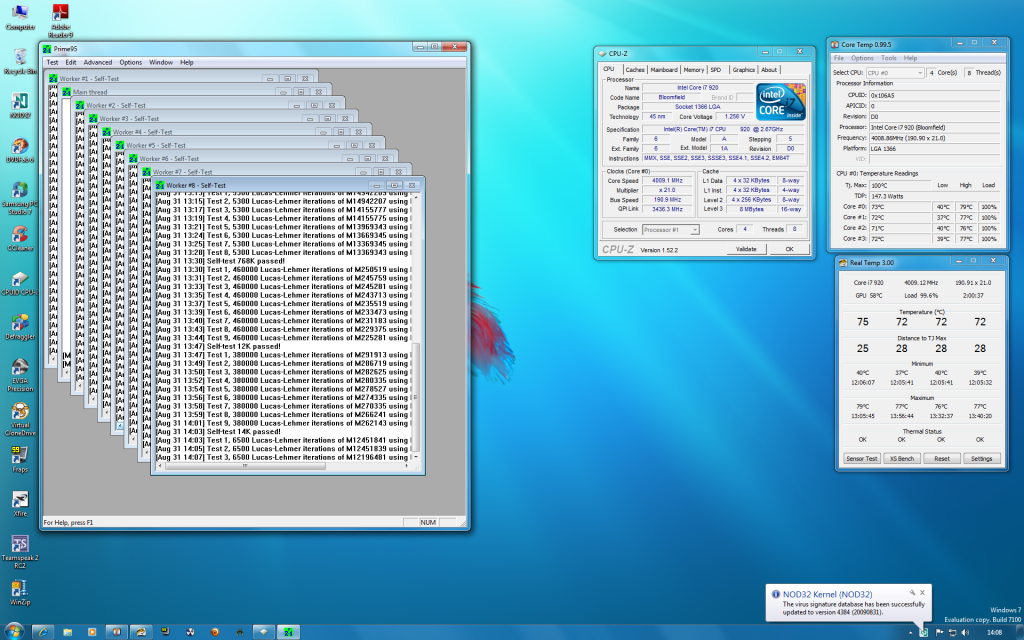Show hidden tray icons arrow
The height and width of the screenshot is (640, 1024).
(x=910, y=632)
